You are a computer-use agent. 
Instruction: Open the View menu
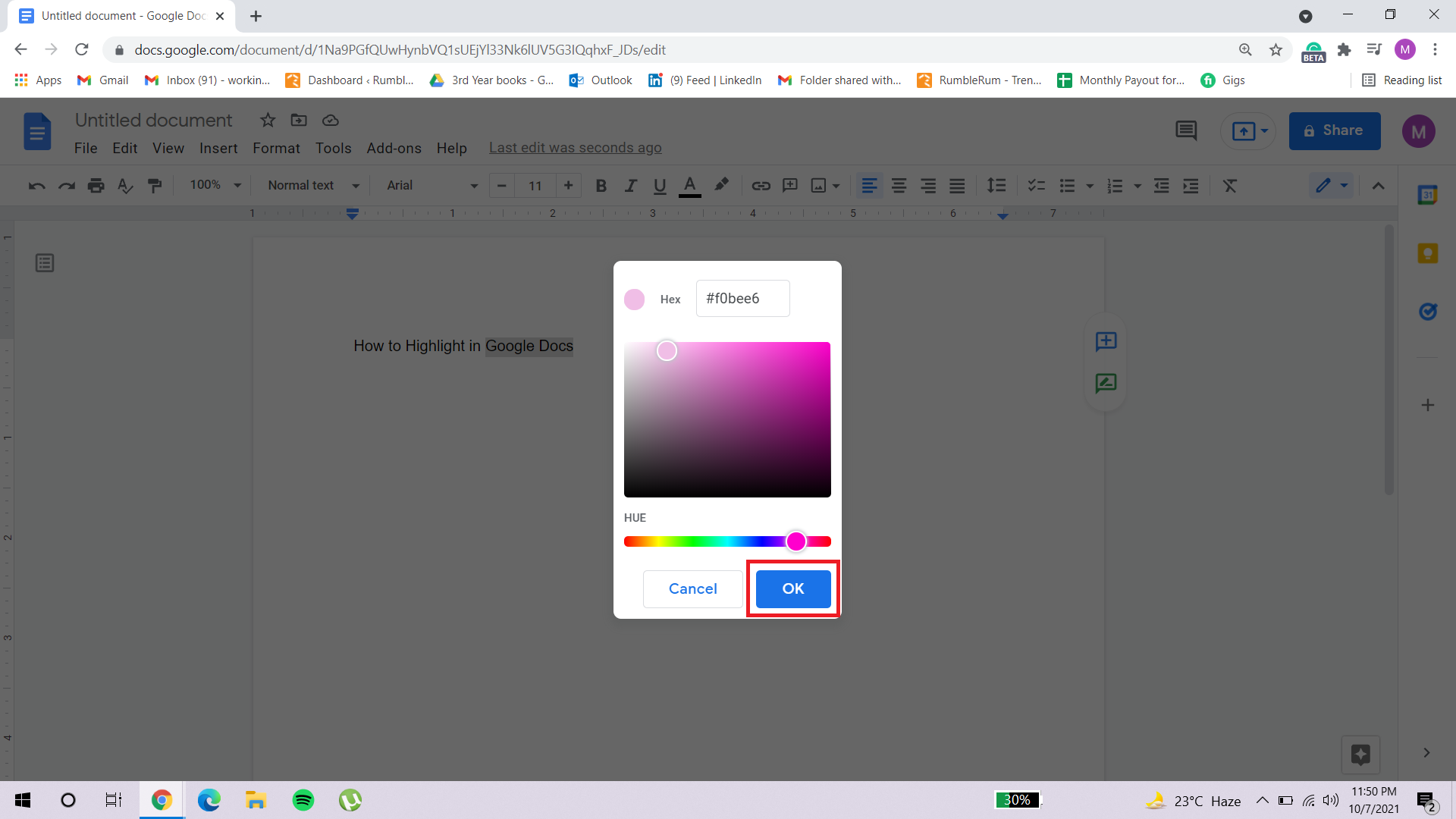coord(168,148)
